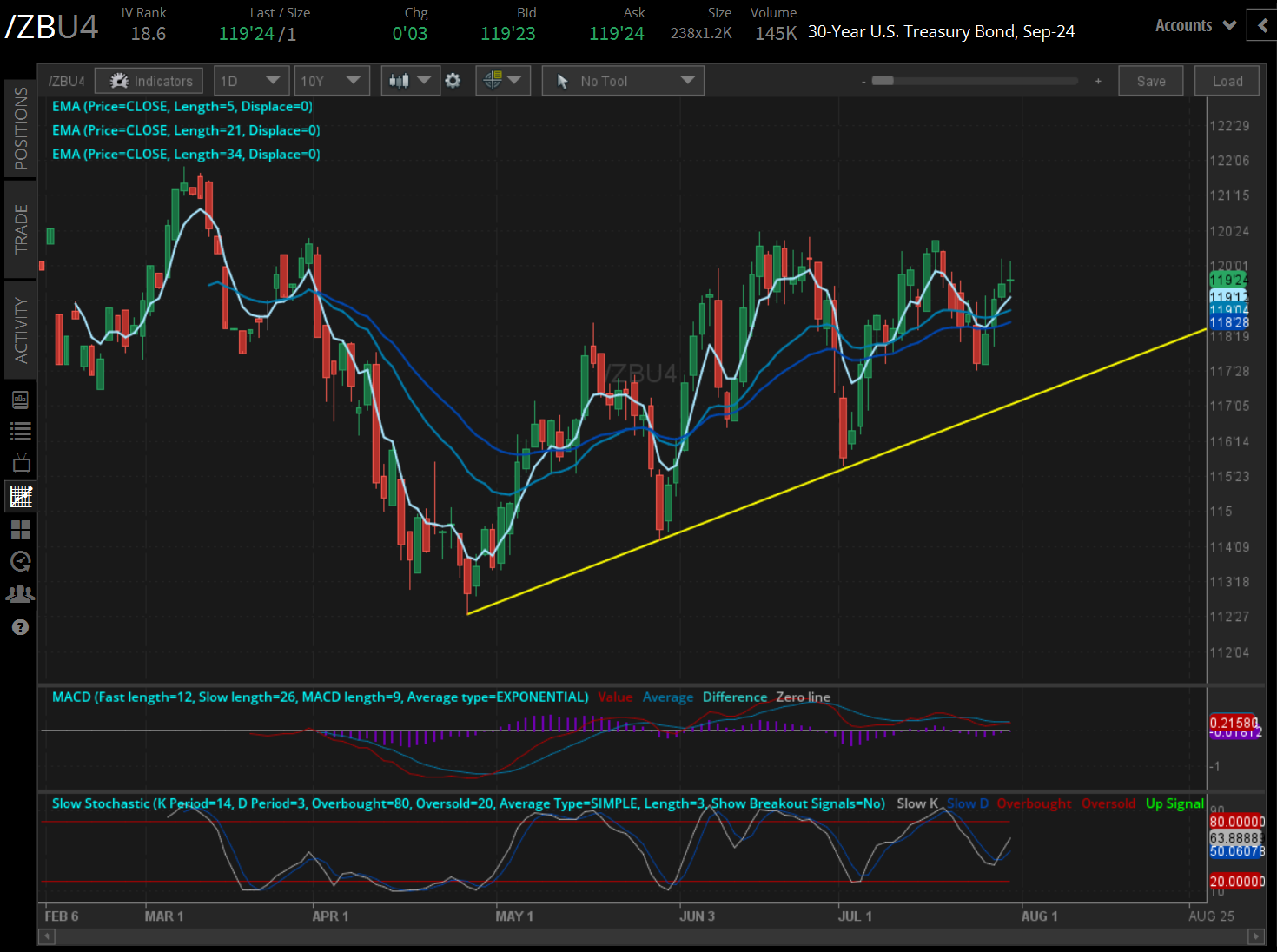The image size is (1277, 952).
Task: Select the active chart grid icon in sidebar
Action: [x=21, y=496]
